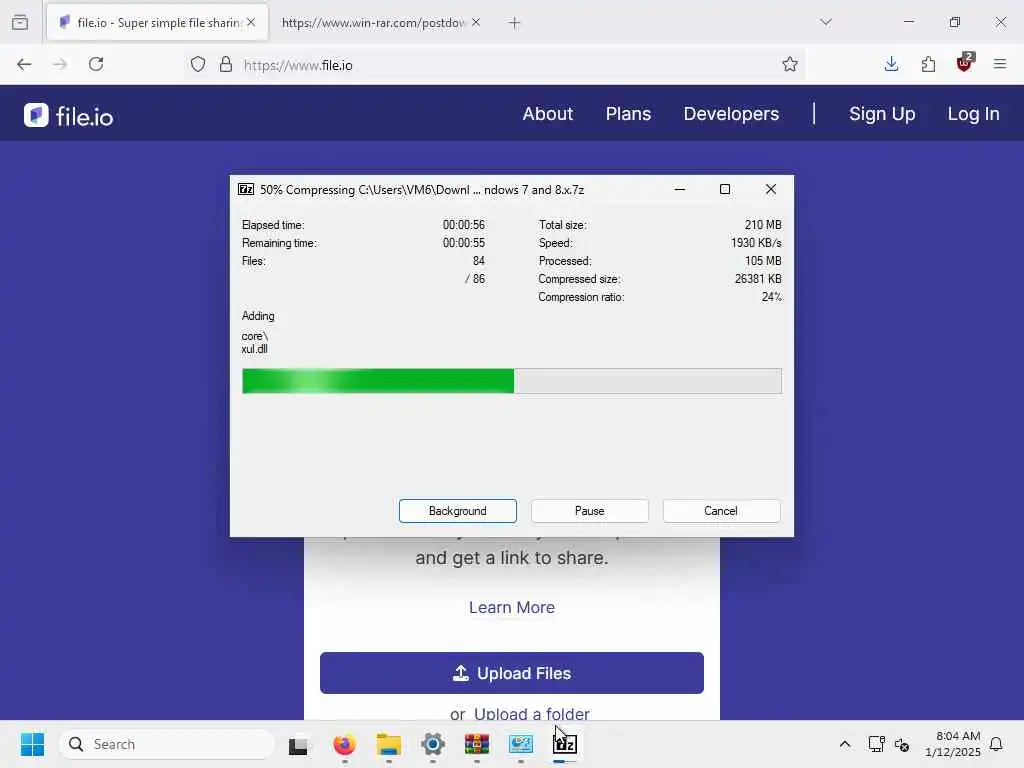This screenshot has width=1024, height=768.
Task: Click the green compression progress bar
Action: point(511,381)
